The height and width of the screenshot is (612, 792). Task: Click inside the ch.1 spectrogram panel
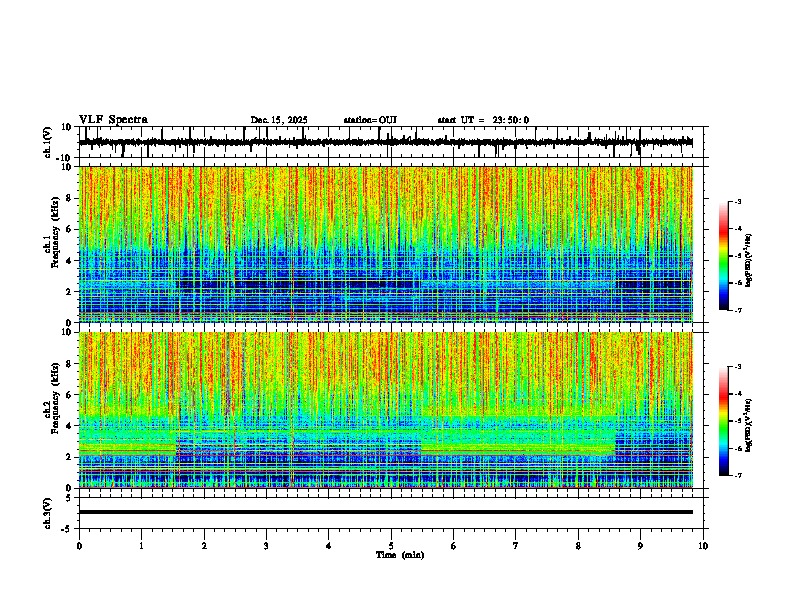386,244
